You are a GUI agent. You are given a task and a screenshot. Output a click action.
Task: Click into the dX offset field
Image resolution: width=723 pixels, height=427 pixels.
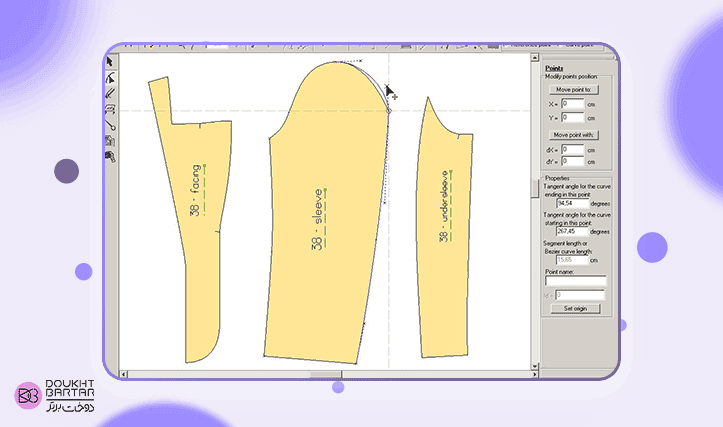(572, 149)
